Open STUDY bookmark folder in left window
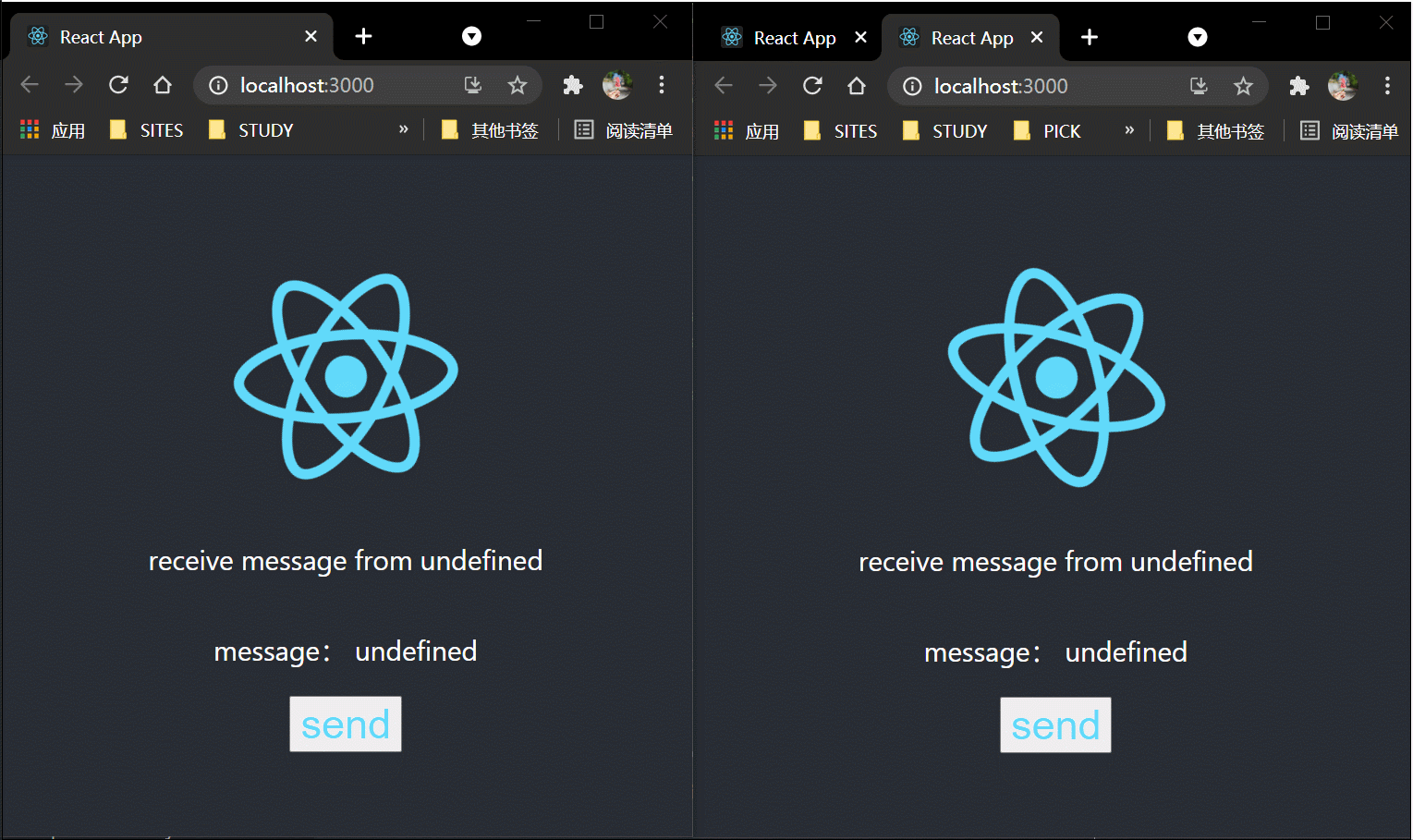The image size is (1413, 840). pos(252,130)
